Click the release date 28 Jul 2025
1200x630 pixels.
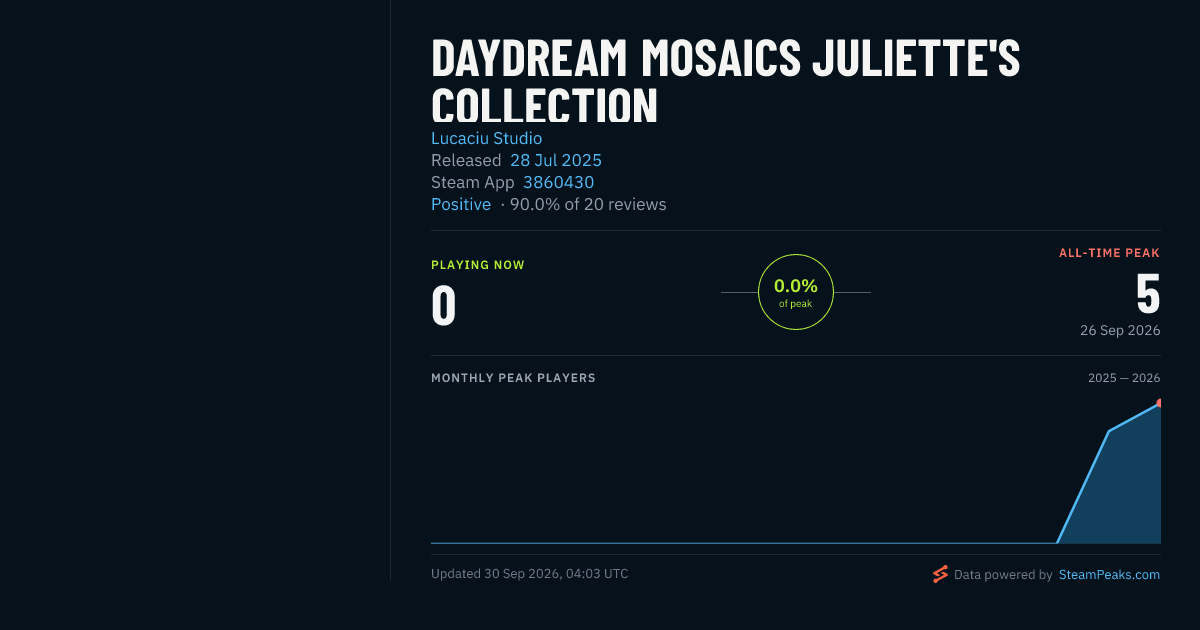(556, 160)
